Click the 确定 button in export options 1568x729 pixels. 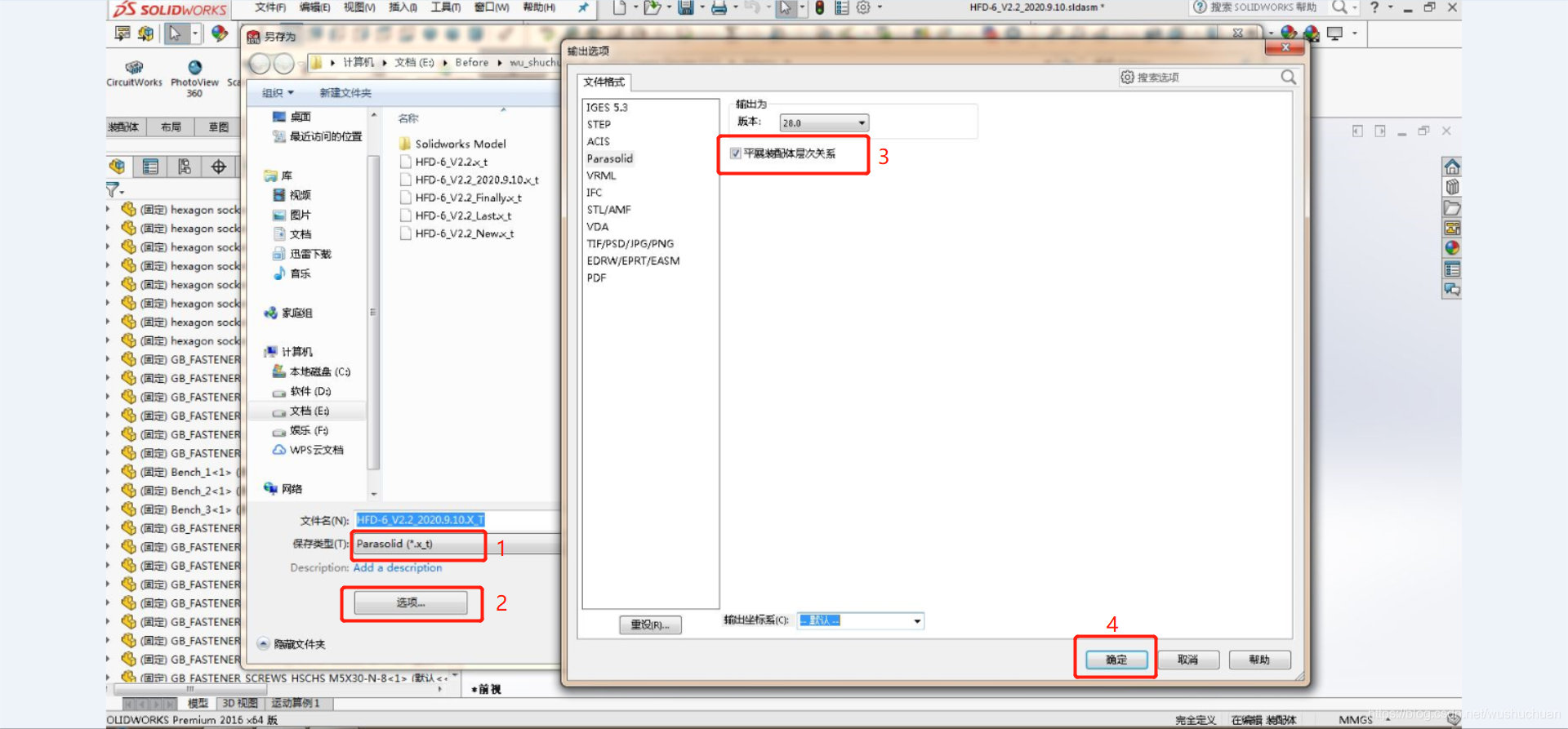1116,660
